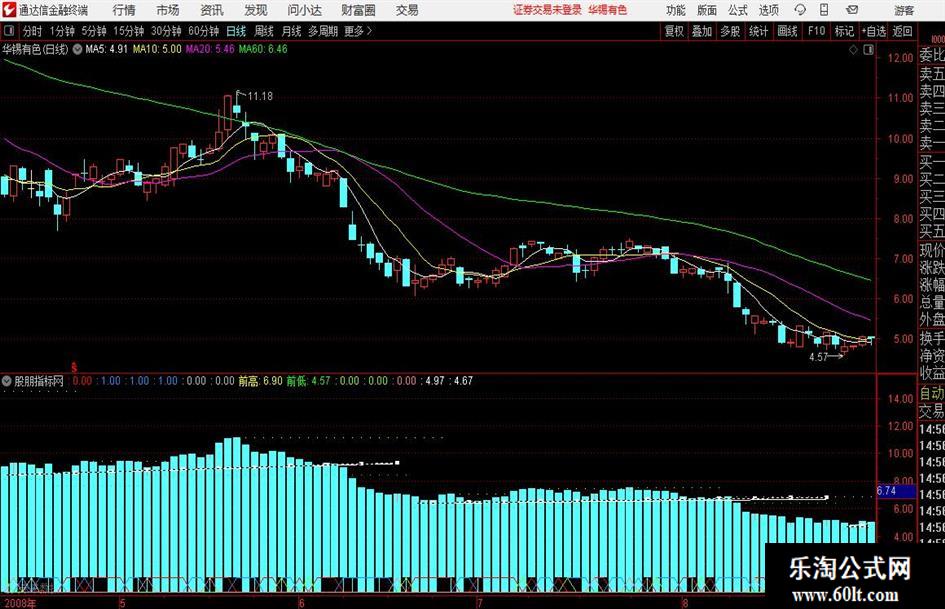Screen dimensions: 945x609
Task: Open the 选项 menu
Action: [768, 10]
